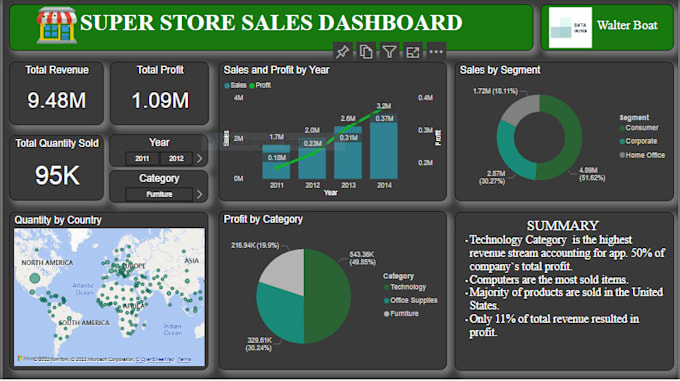Click the 216.94K (19.9%) label
Screen dimensions: 680x381
pyautogui.click(x=255, y=245)
